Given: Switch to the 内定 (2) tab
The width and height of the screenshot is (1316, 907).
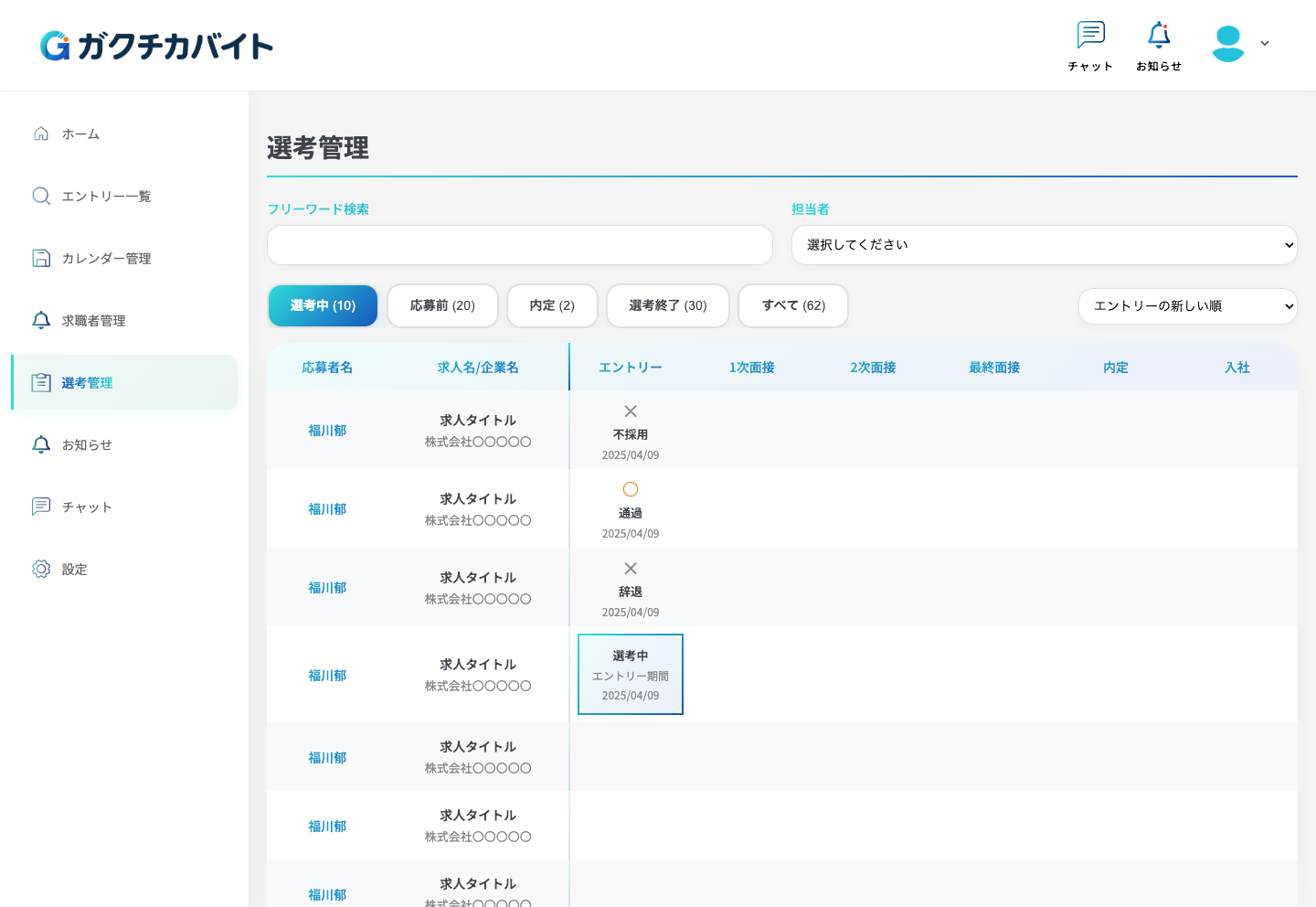Looking at the screenshot, I should point(552,305).
